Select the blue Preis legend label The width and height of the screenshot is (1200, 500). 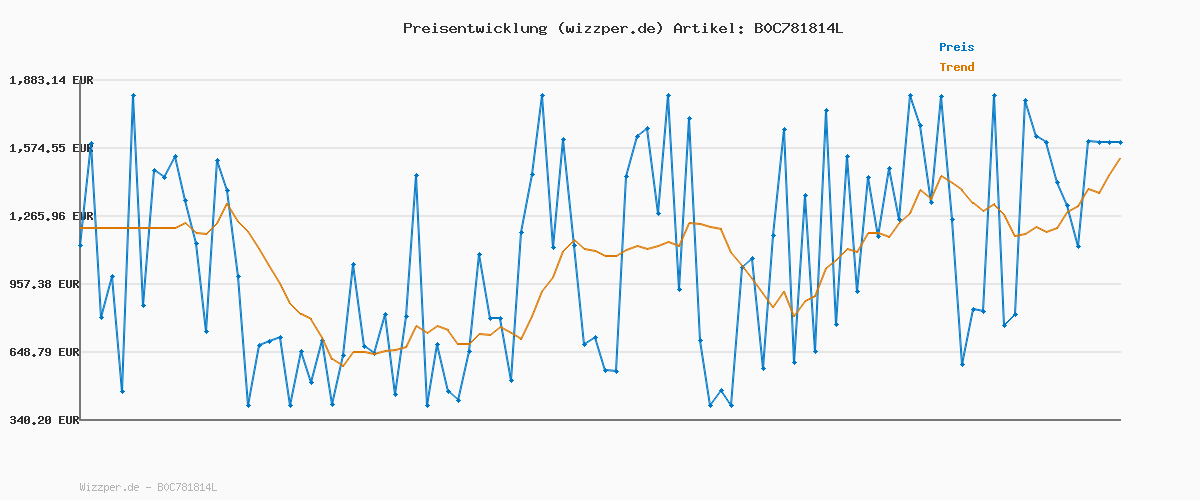(956, 47)
